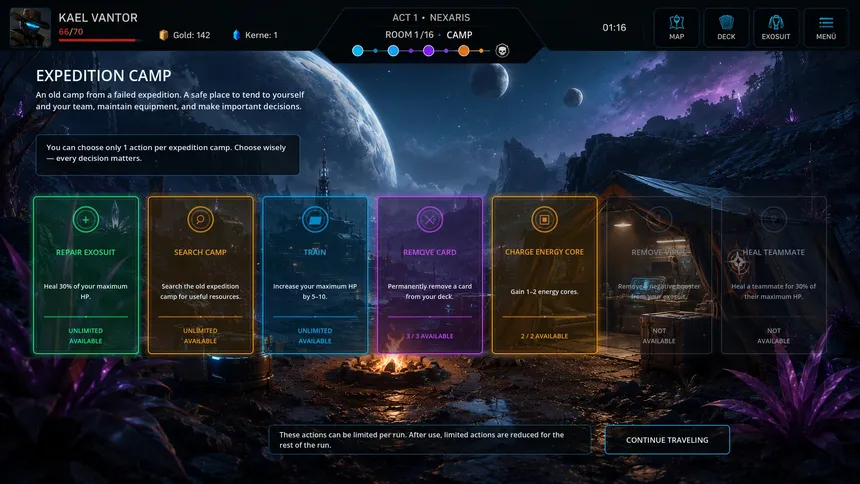The image size is (860, 484).
Task: Click the 'Gold: 142' text
Action: pyautogui.click(x=191, y=35)
